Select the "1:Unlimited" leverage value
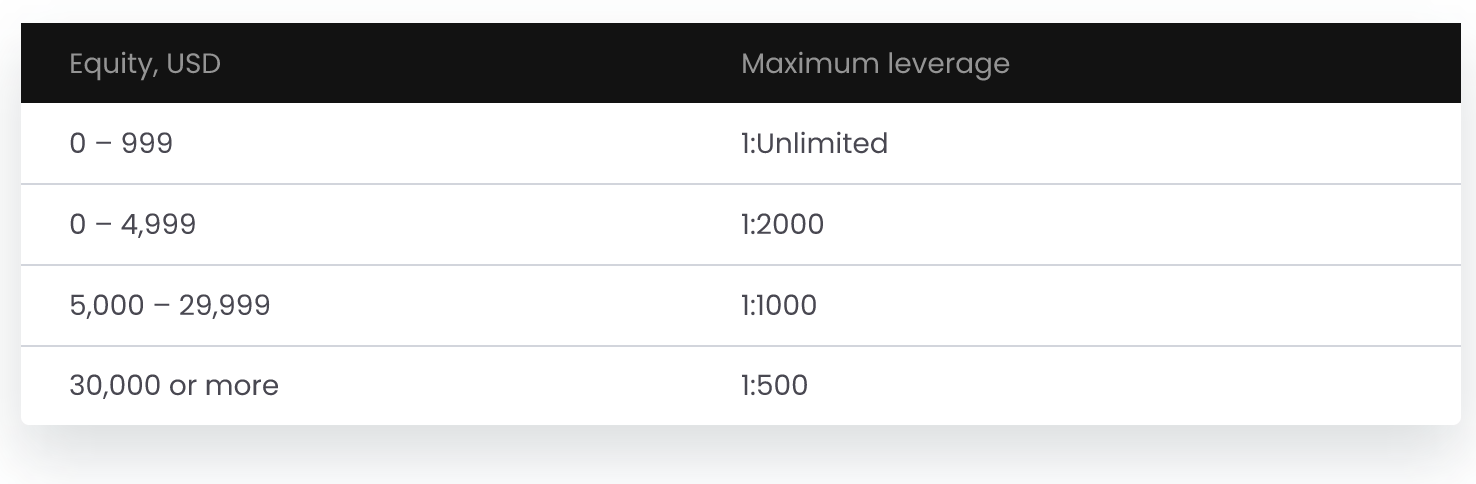Image resolution: width=1476 pixels, height=484 pixels. click(814, 144)
